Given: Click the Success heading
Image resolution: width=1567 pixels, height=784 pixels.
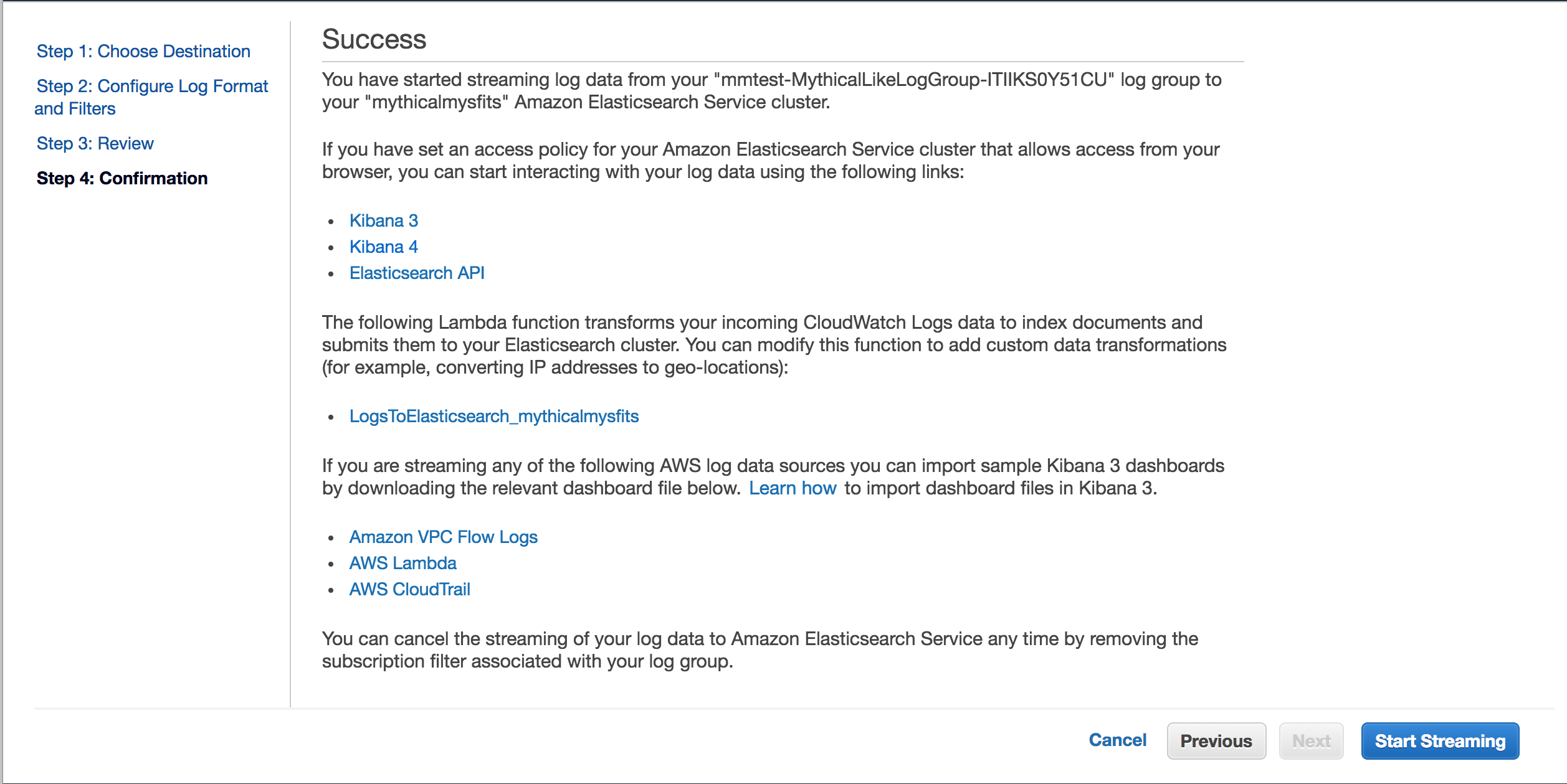Looking at the screenshot, I should (x=374, y=39).
